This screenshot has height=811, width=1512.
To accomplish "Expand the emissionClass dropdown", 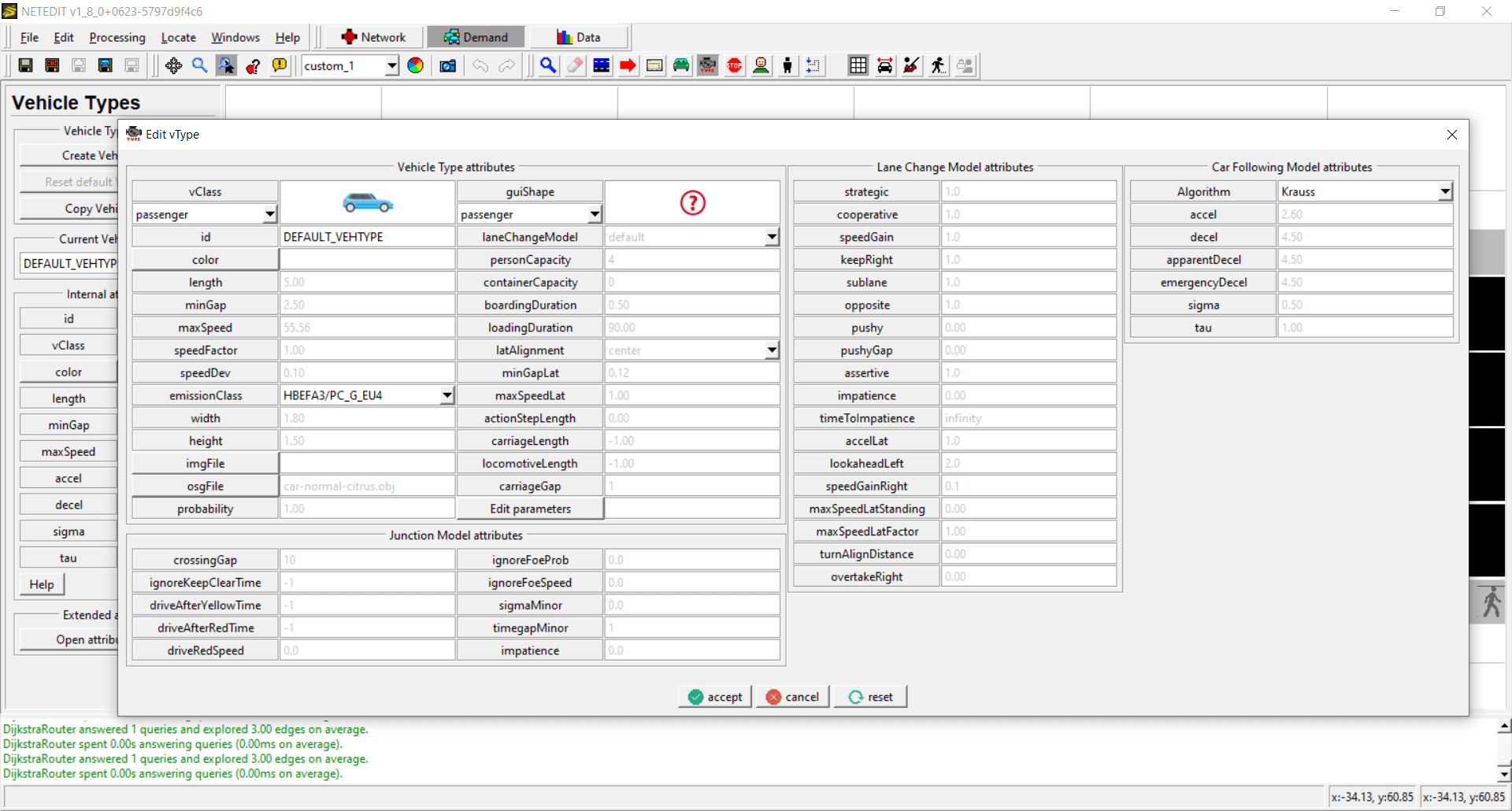I will coord(447,395).
